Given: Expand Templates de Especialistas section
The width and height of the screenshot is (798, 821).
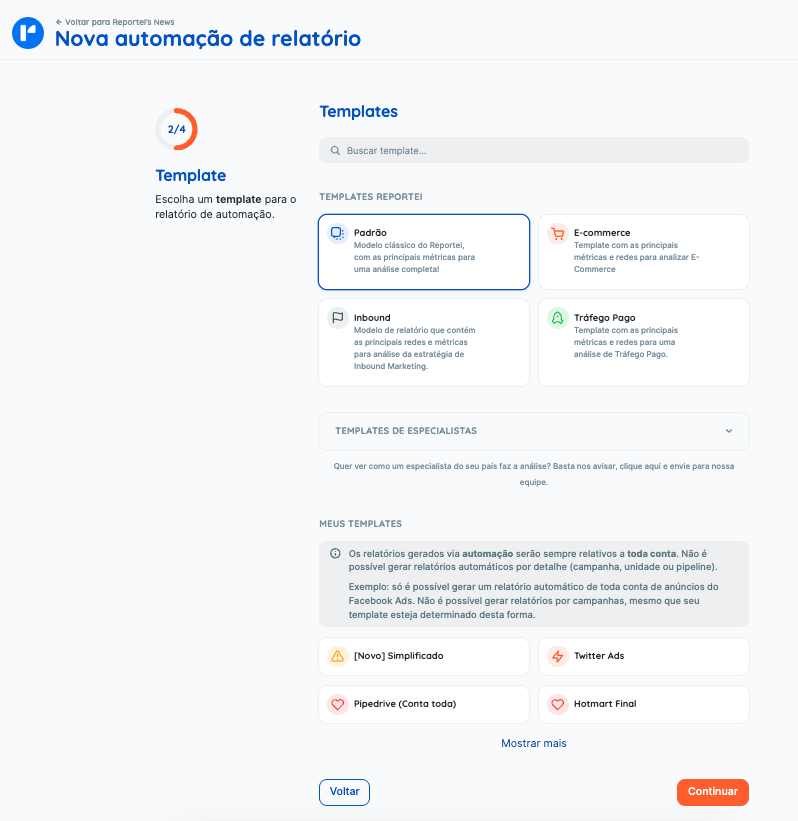Looking at the screenshot, I should (534, 431).
